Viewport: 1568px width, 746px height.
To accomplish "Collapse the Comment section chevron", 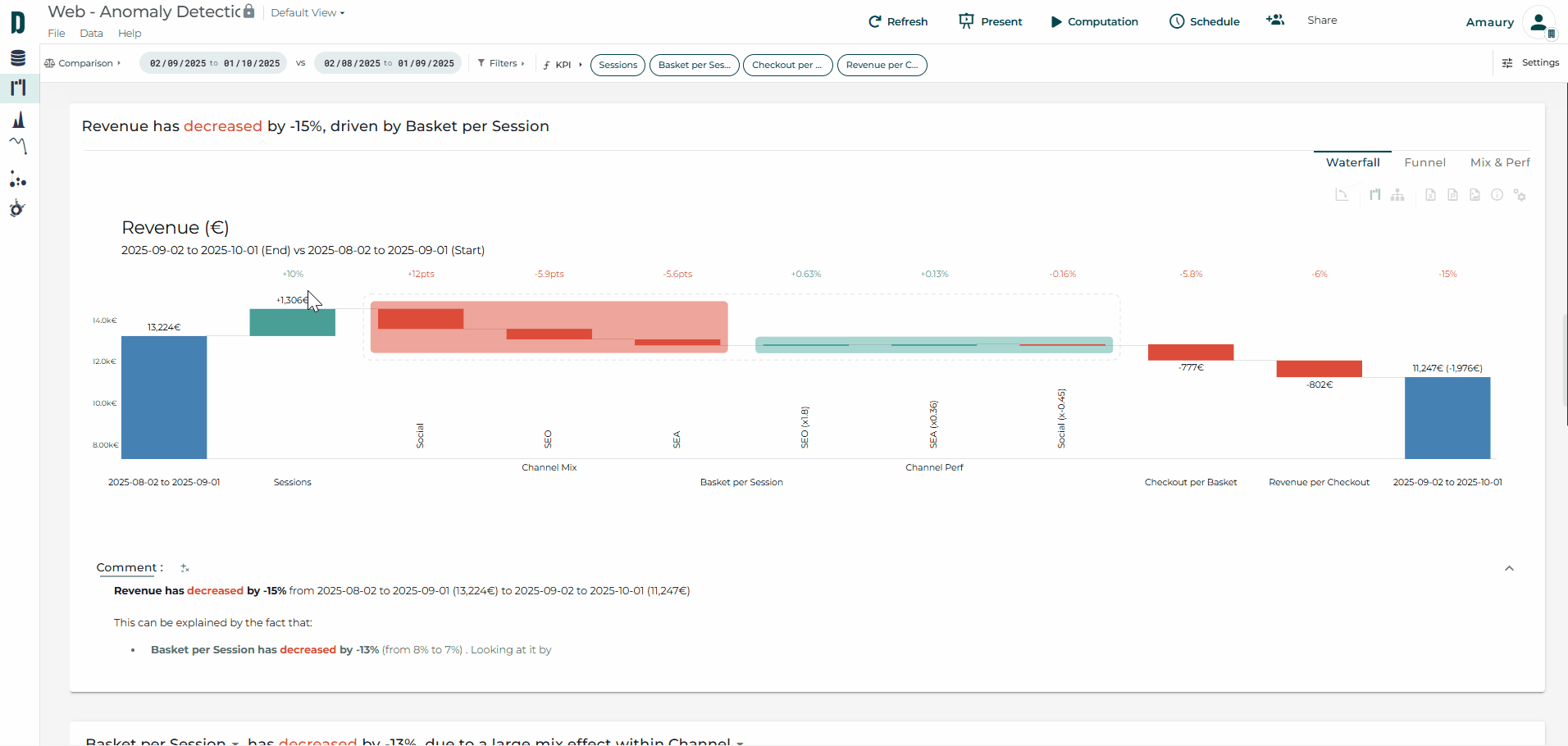I will 1509,568.
